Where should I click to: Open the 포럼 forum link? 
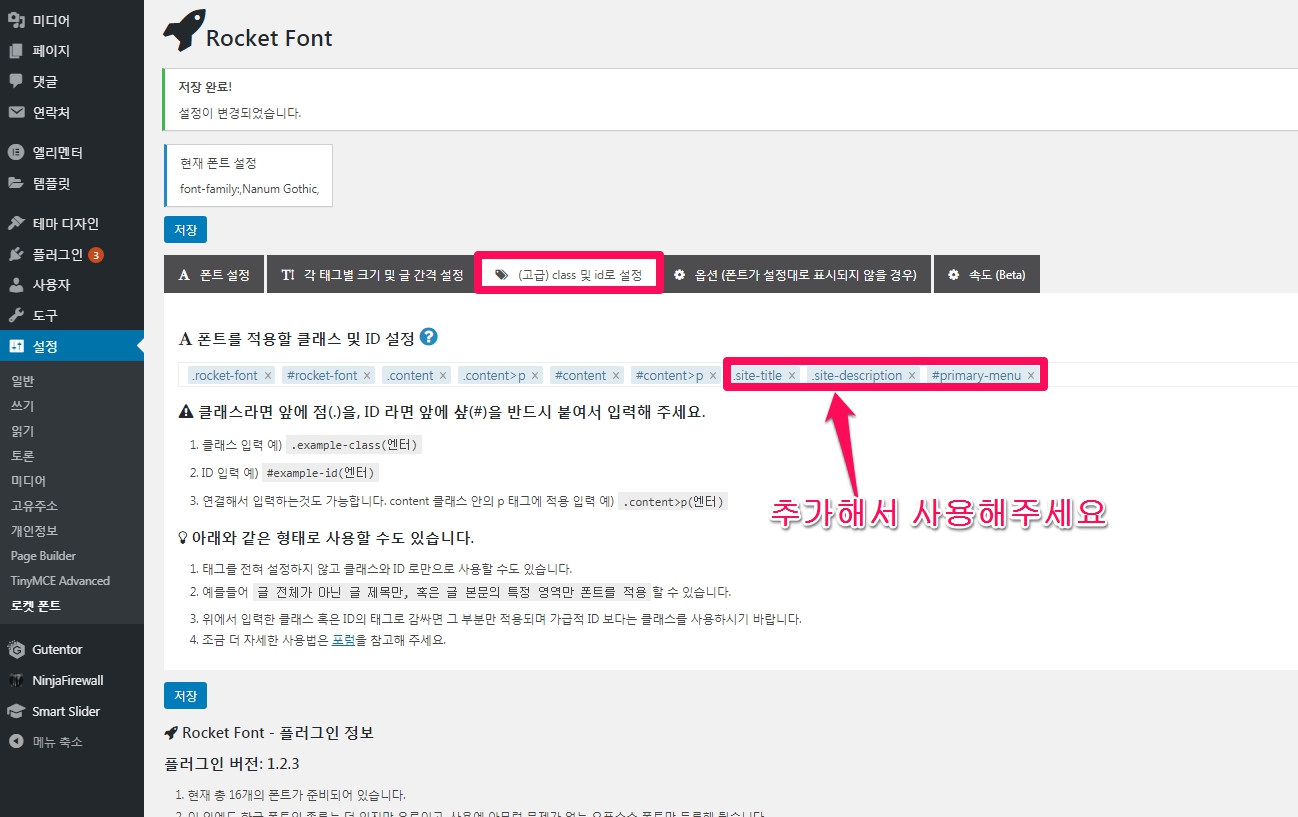click(343, 640)
